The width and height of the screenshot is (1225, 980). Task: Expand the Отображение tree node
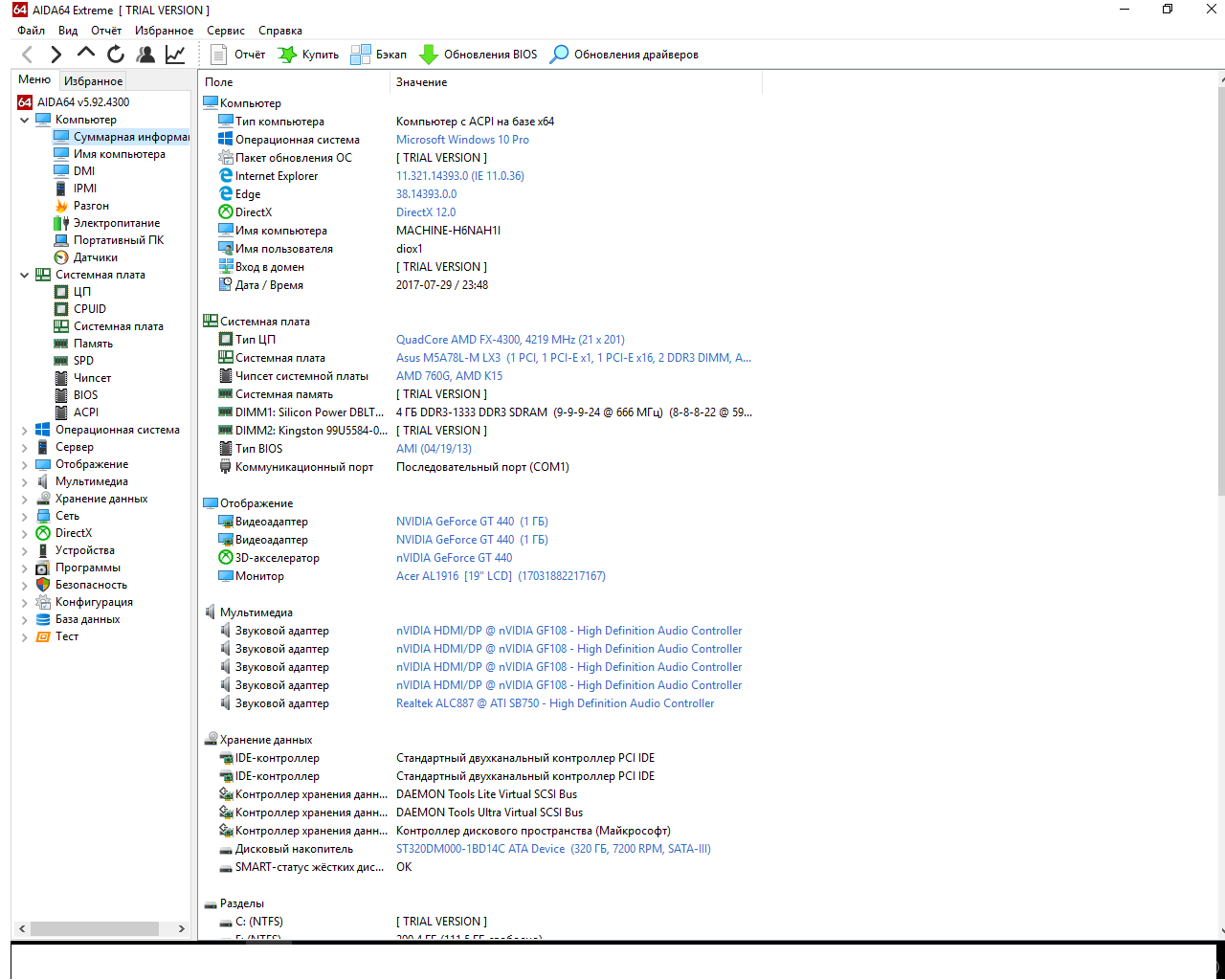coord(25,464)
